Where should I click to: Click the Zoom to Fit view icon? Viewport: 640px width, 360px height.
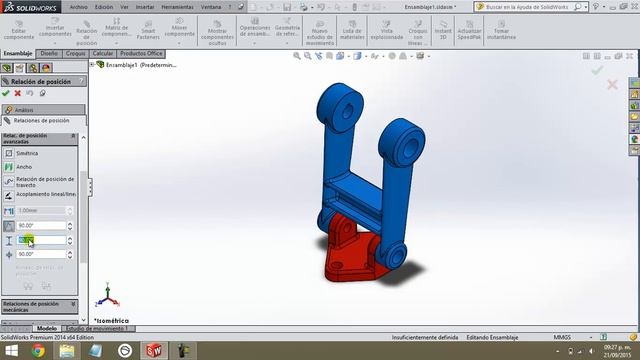coord(297,56)
